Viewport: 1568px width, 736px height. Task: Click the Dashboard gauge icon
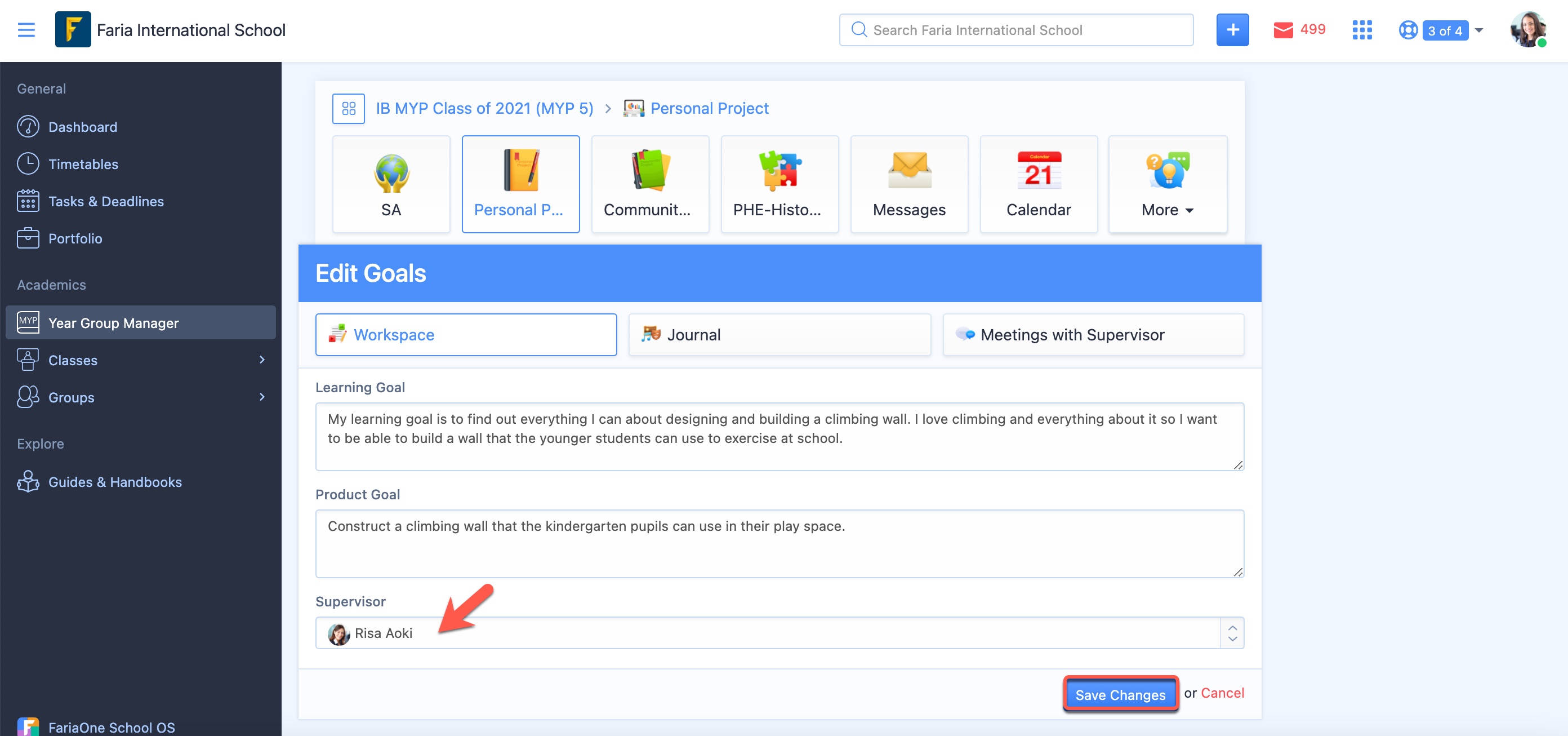[28, 127]
